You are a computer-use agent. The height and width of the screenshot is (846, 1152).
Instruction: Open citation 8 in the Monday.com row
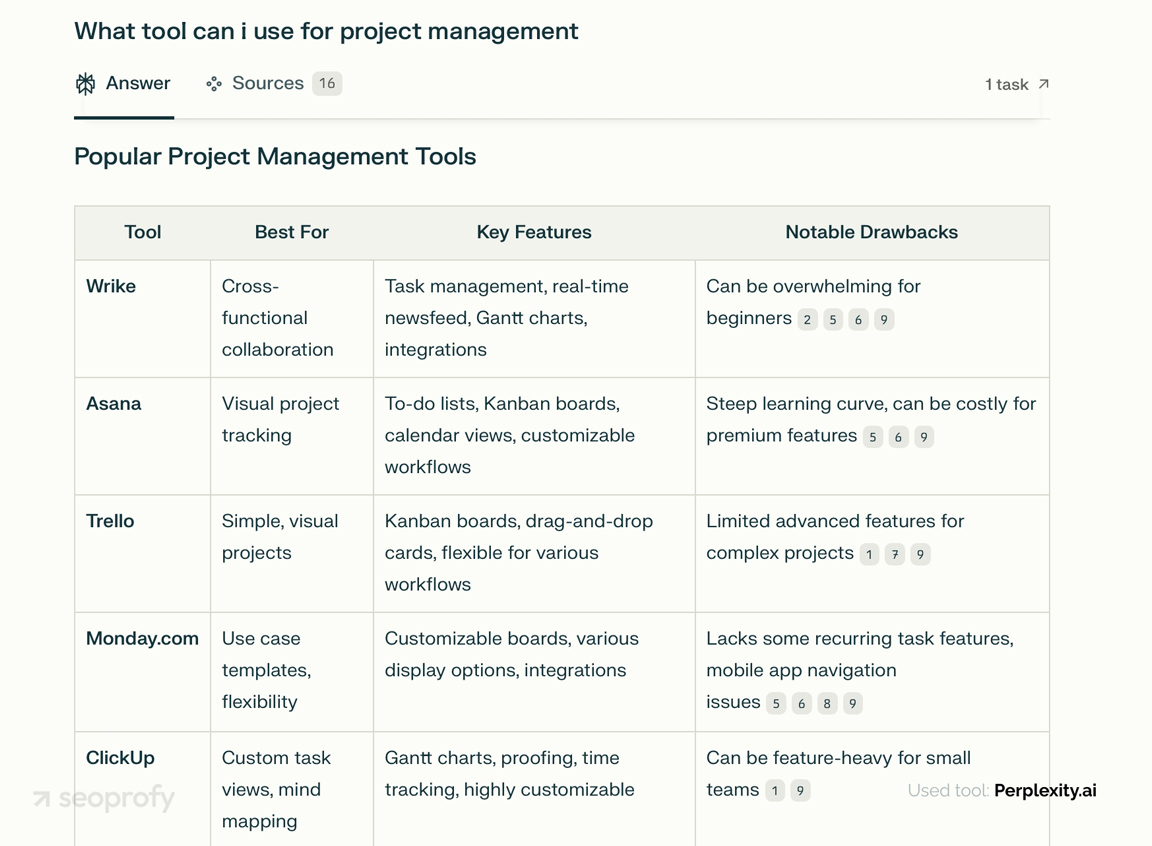tap(827, 704)
